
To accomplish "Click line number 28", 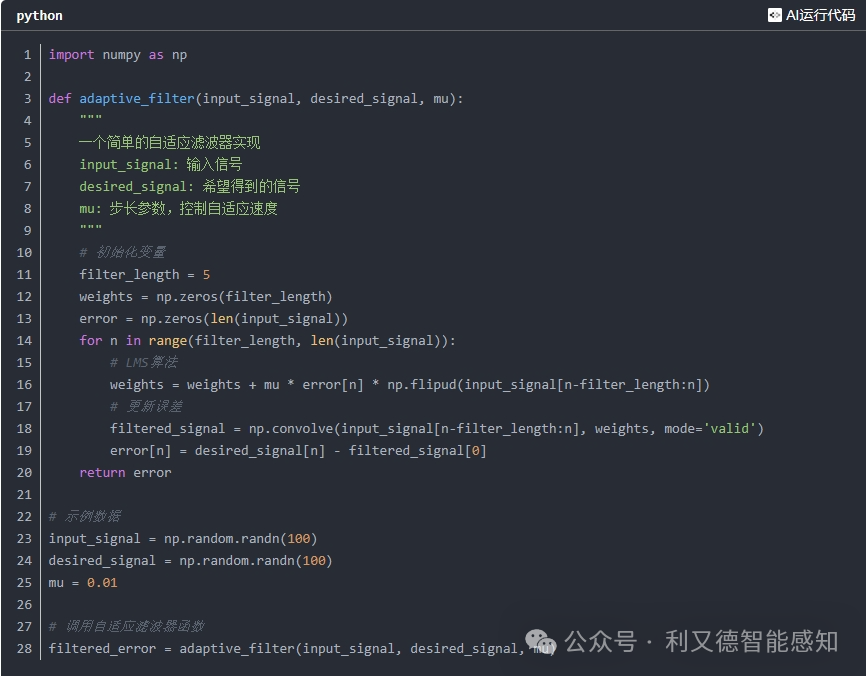I will (24, 648).
